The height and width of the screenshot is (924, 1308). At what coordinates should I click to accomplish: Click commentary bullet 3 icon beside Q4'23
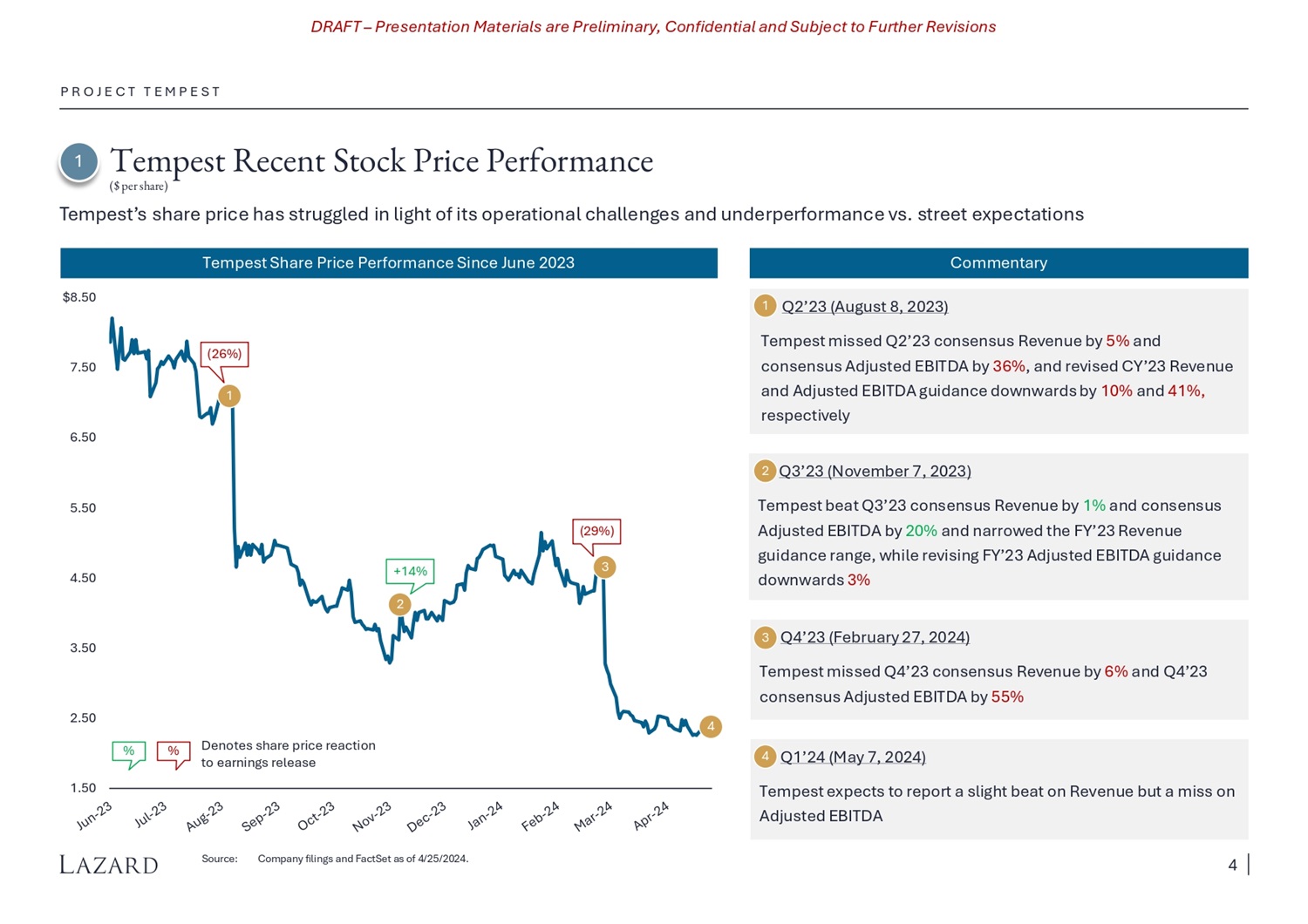pyautogui.click(x=765, y=637)
